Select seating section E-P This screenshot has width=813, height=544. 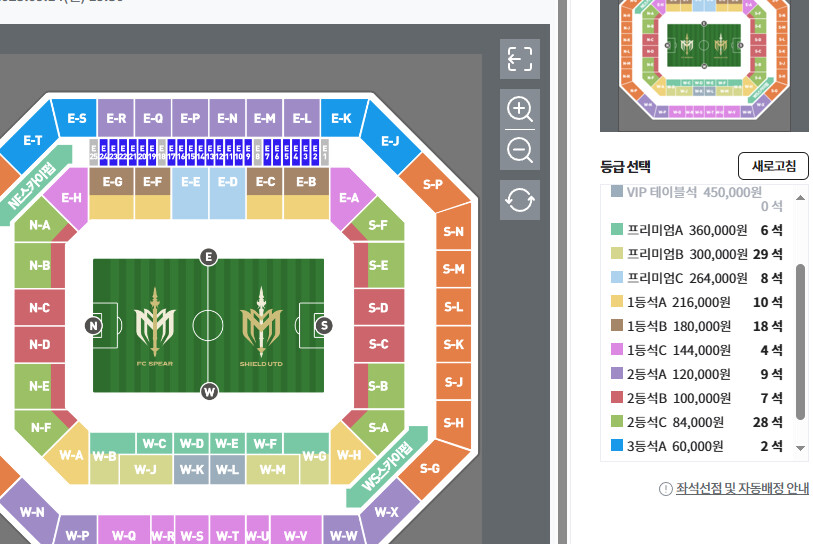pos(190,118)
